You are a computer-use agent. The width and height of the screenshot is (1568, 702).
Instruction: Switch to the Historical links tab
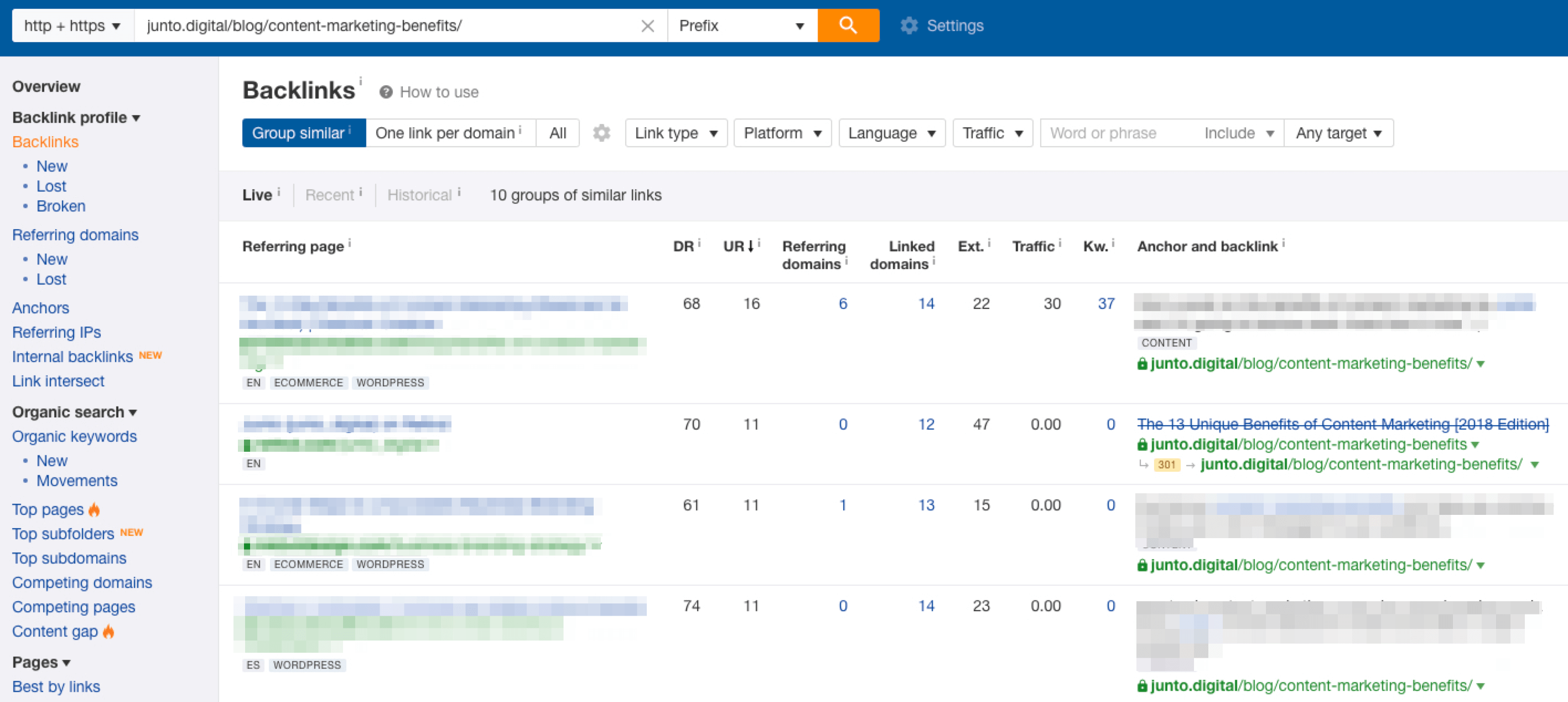coord(419,195)
